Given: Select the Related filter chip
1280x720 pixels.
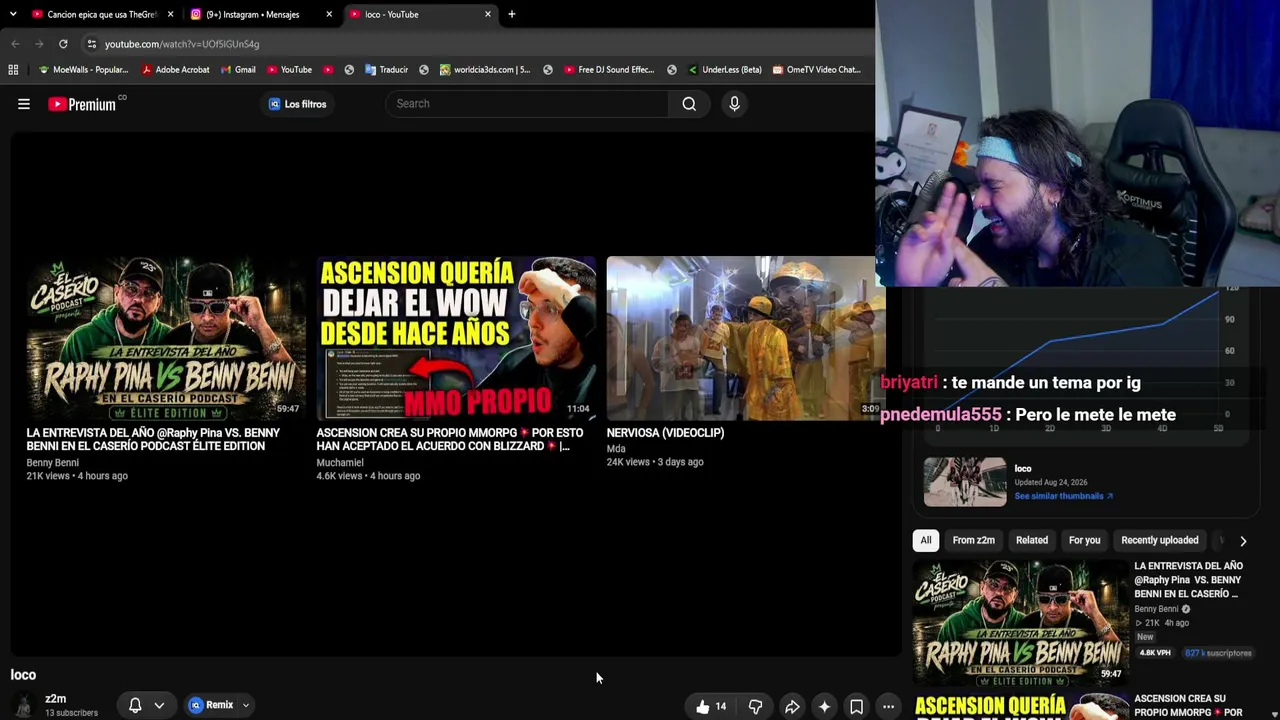Looking at the screenshot, I should (x=1032, y=541).
